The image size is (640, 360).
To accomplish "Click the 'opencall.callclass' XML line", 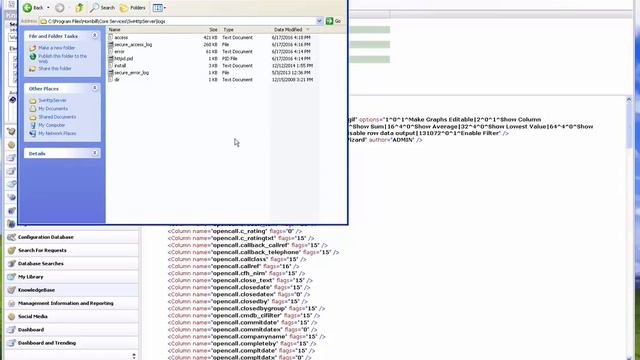I will point(237,260).
